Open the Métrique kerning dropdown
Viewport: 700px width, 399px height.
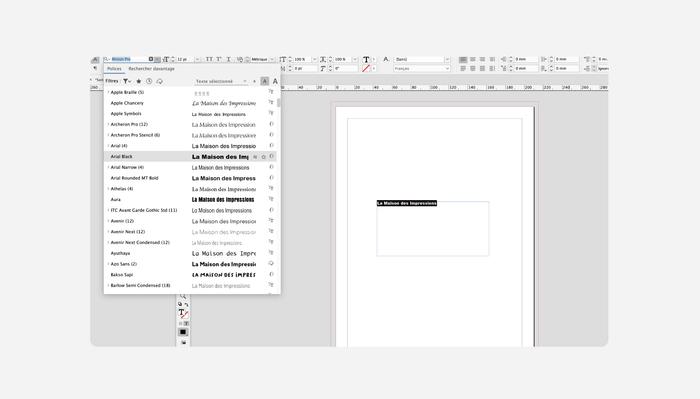click(272, 59)
